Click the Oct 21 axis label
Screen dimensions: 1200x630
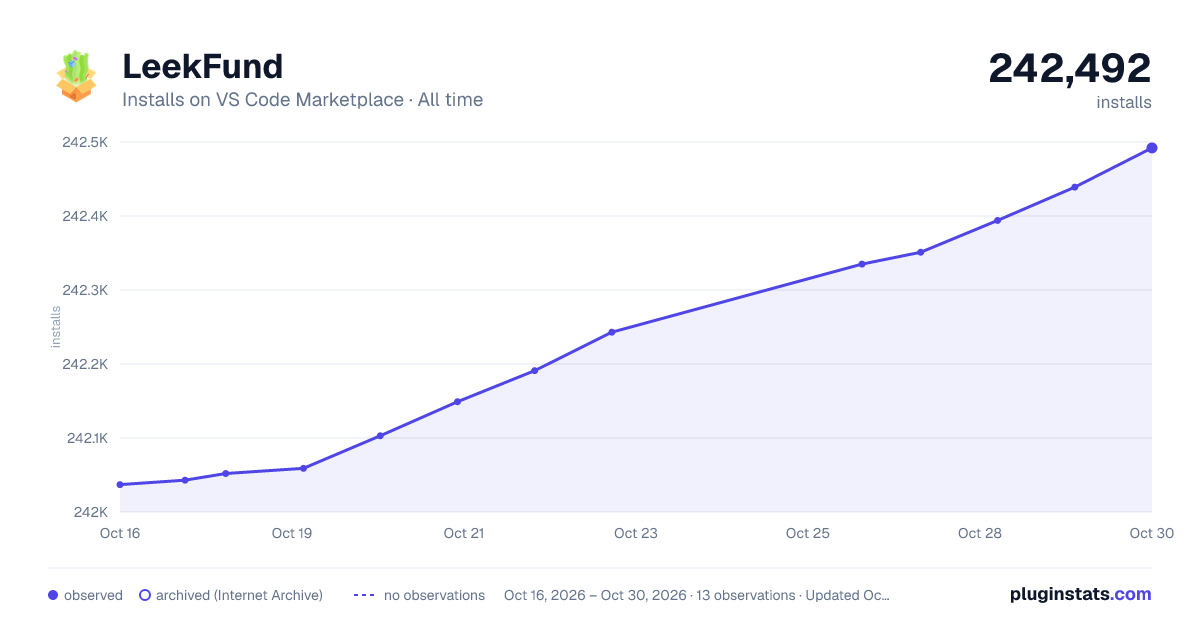pyautogui.click(x=464, y=533)
